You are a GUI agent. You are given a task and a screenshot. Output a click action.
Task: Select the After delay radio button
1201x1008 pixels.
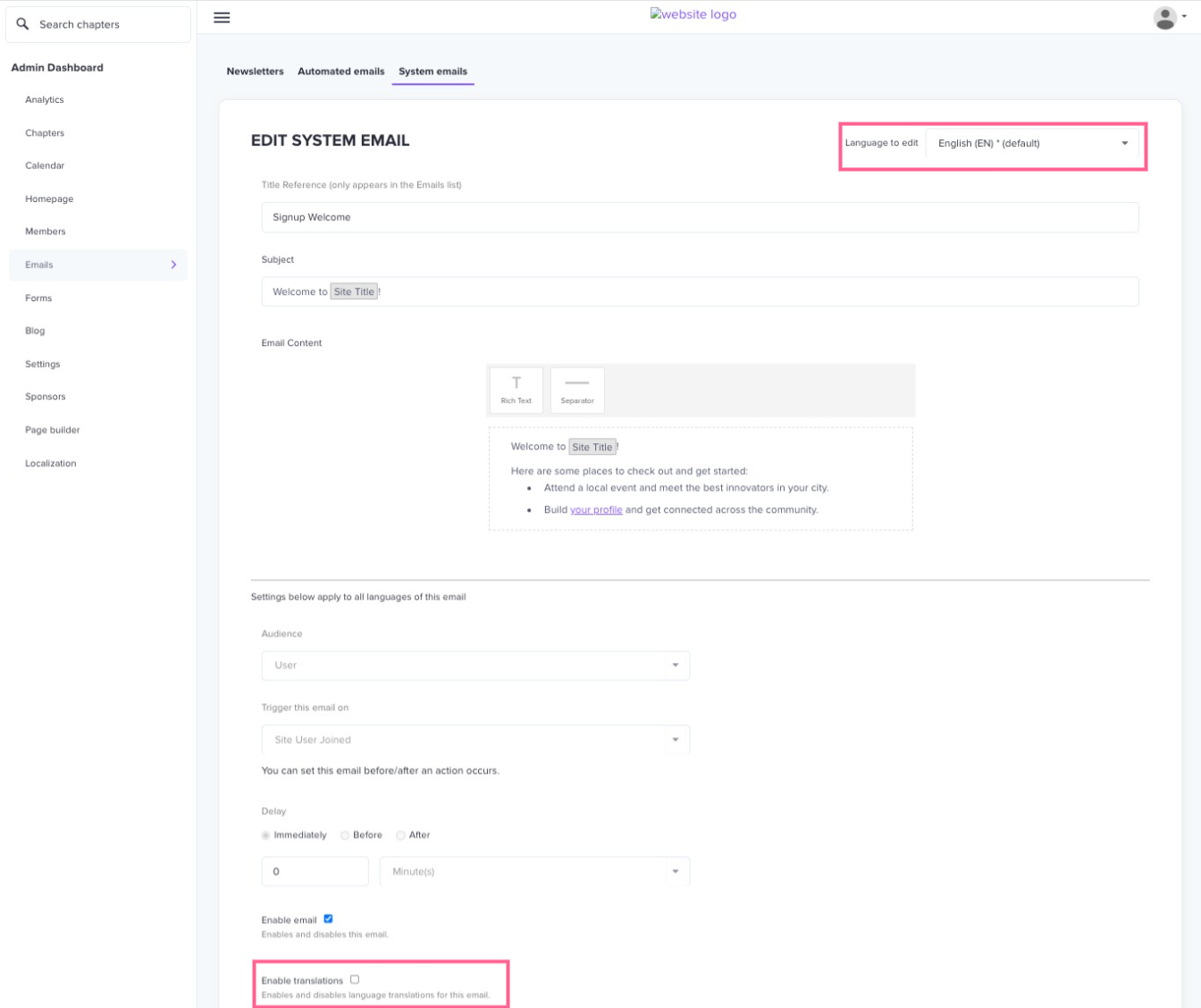tap(401, 836)
